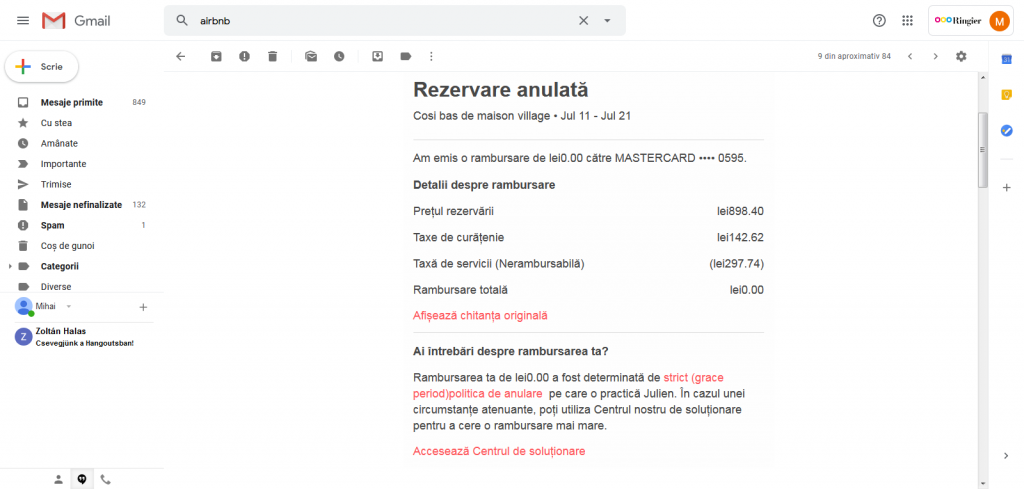The image size is (1024, 489).
Task: Click the lei898.40 amount
Action: pyautogui.click(x=740, y=211)
